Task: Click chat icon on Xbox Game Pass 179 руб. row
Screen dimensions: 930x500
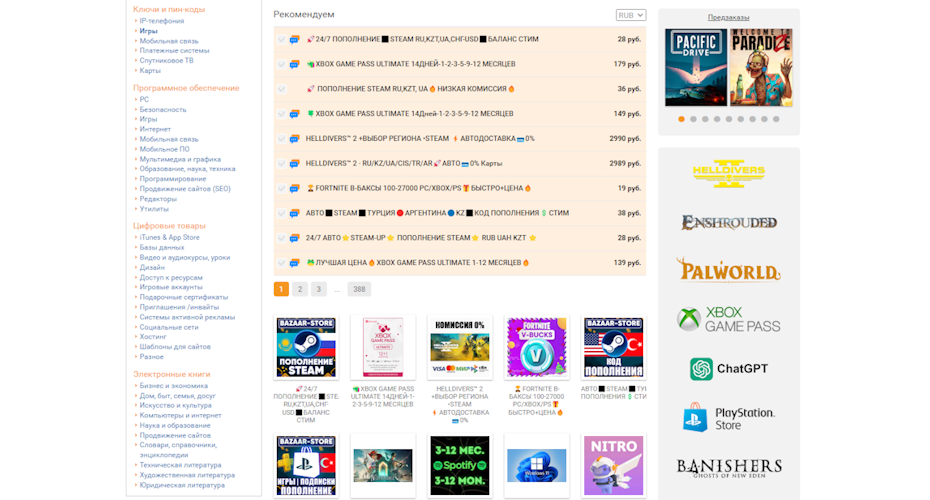Action: [x=295, y=65]
